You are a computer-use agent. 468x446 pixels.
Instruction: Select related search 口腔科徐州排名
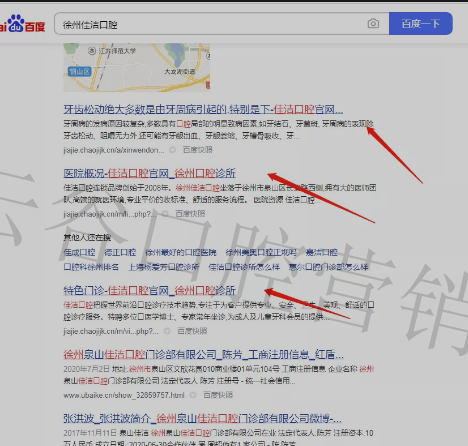[91, 267]
